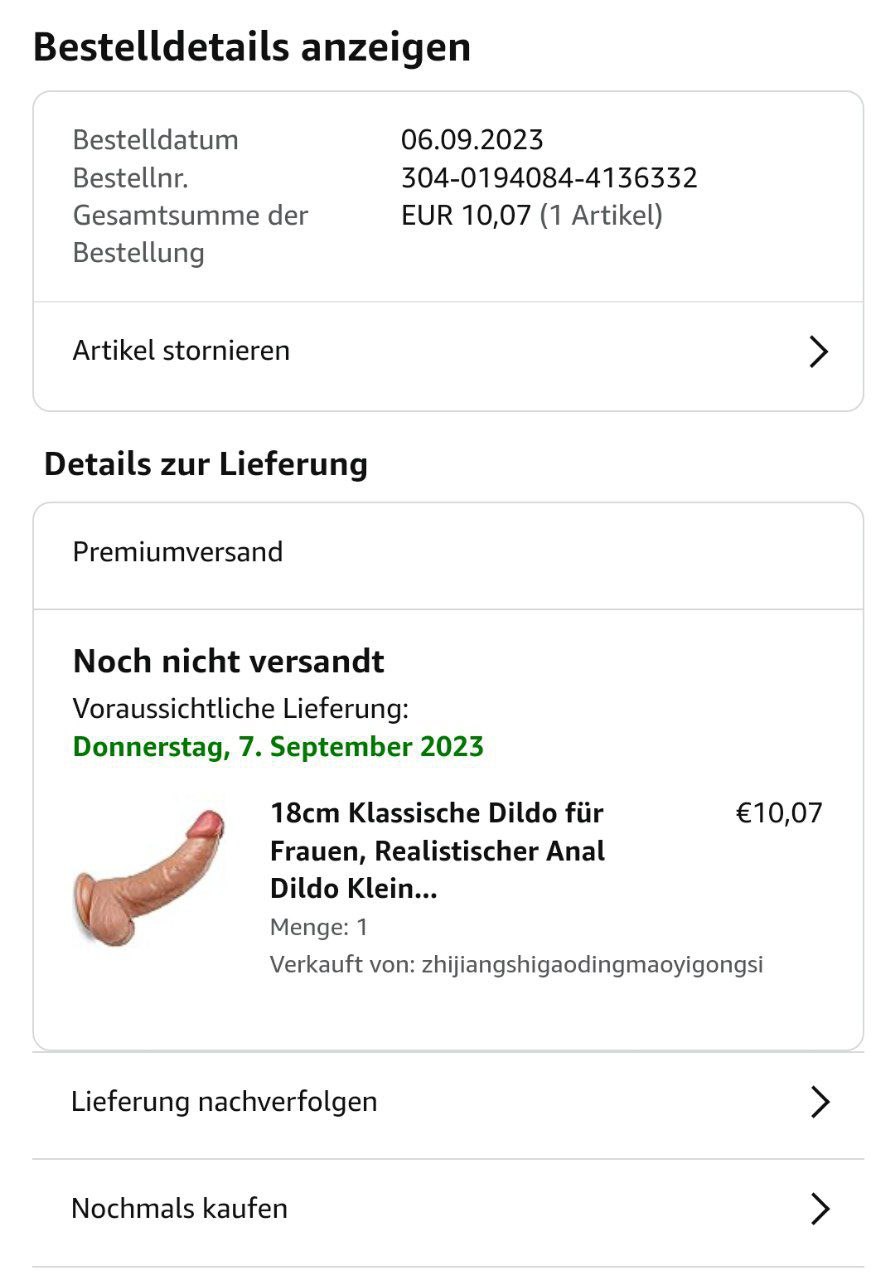This screenshot has width=895, height=1280.
Task: Click the Bestelldetails anzeigen page heading
Action: point(252,47)
